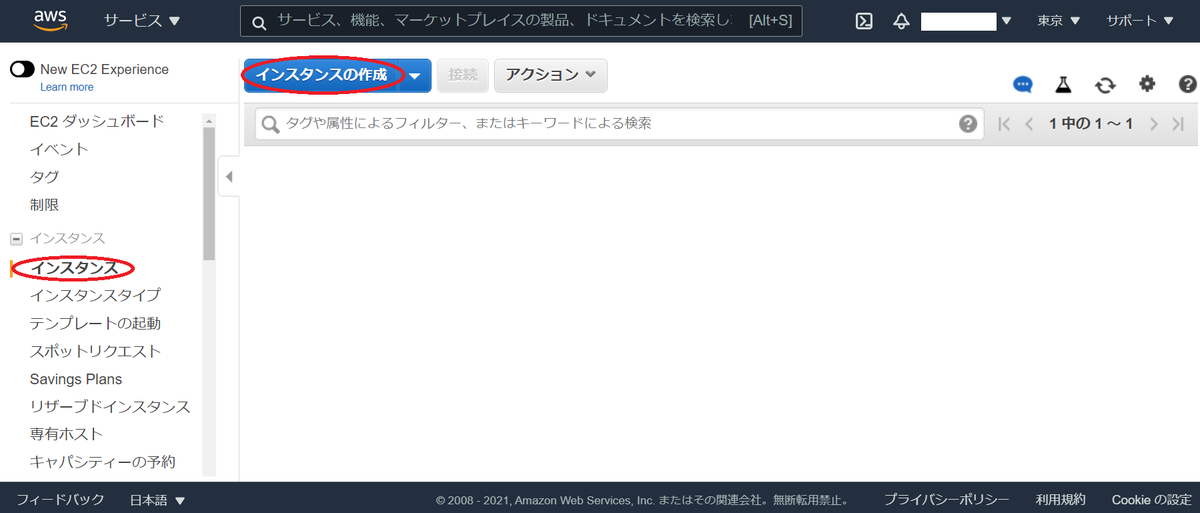Go to first page of results
This screenshot has width=1200, height=513.
(1005, 124)
